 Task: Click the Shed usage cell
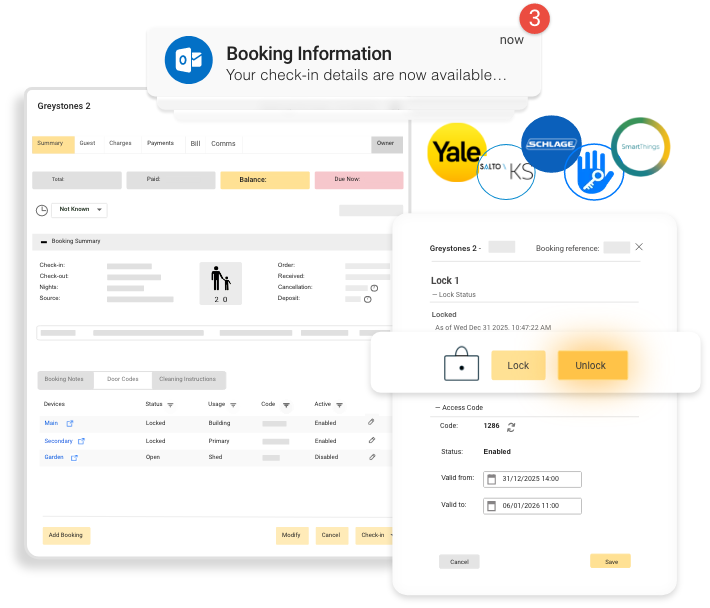[215, 457]
